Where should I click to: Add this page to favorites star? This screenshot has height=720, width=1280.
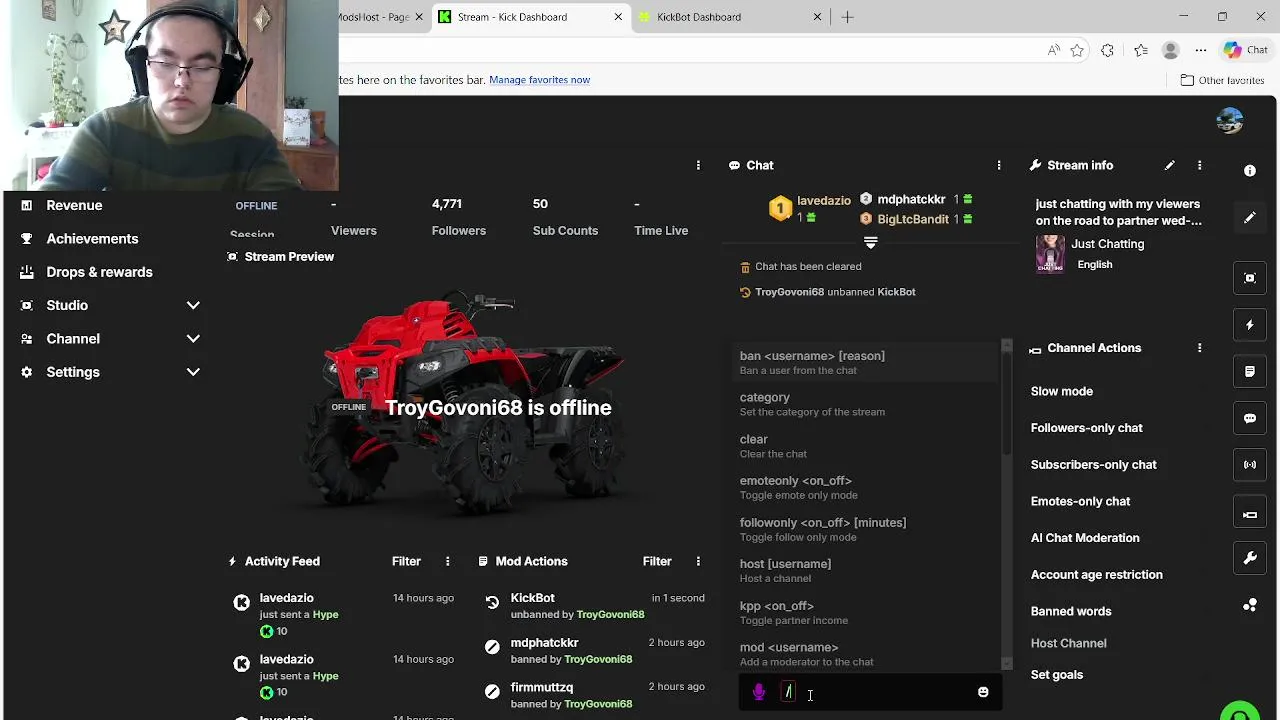(x=1077, y=50)
